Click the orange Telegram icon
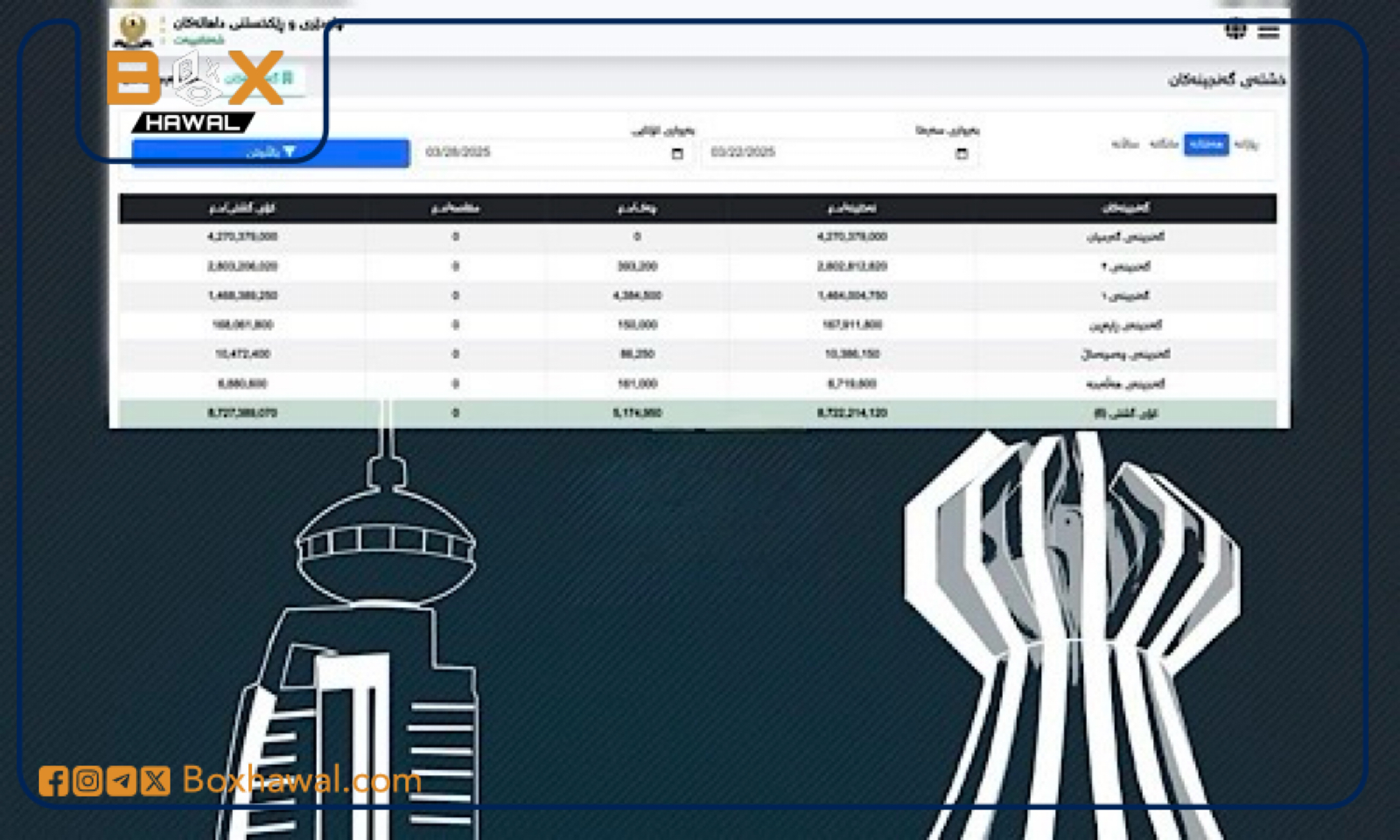 (x=121, y=780)
